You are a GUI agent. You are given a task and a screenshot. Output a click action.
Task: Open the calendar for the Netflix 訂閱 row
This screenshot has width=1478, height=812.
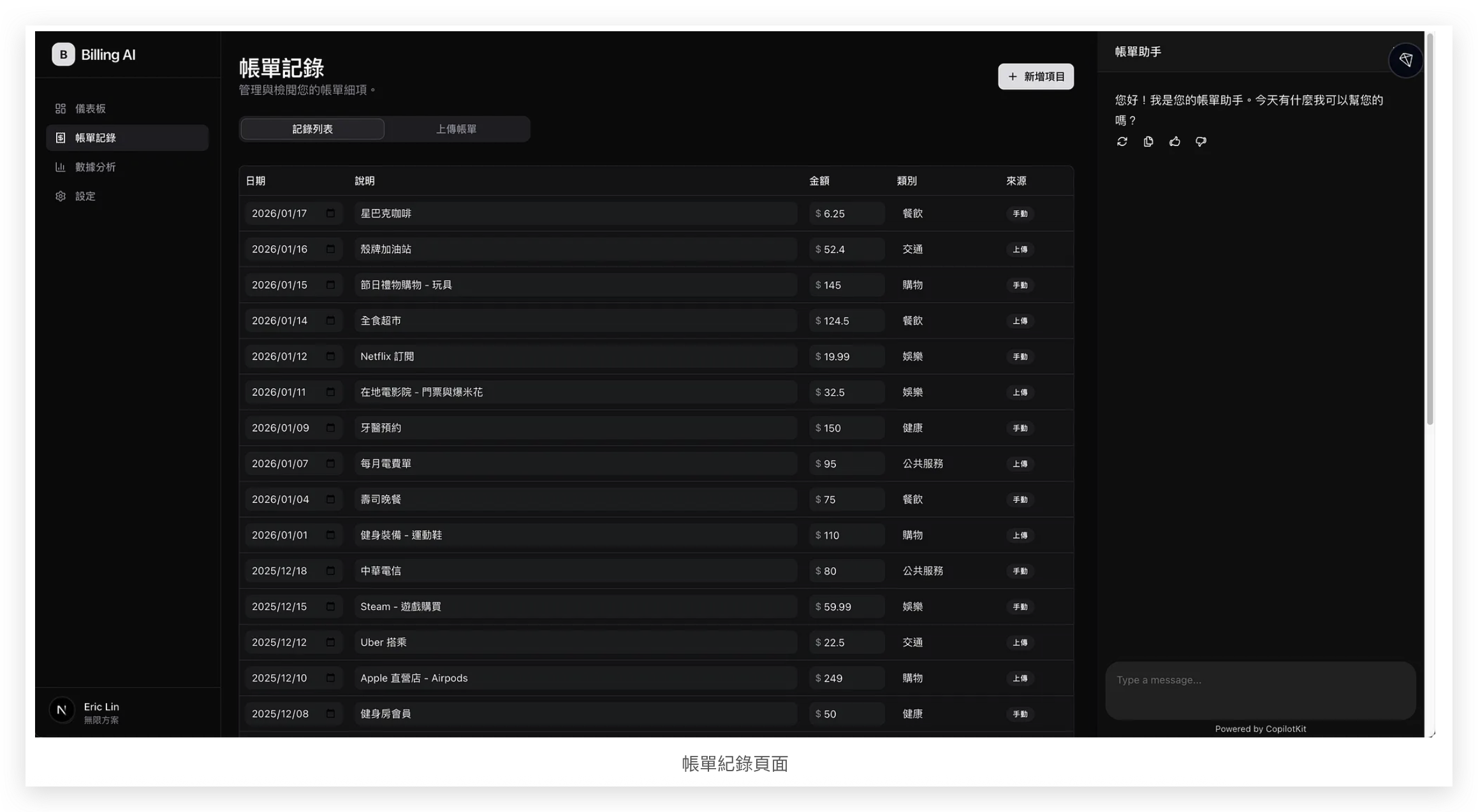330,356
